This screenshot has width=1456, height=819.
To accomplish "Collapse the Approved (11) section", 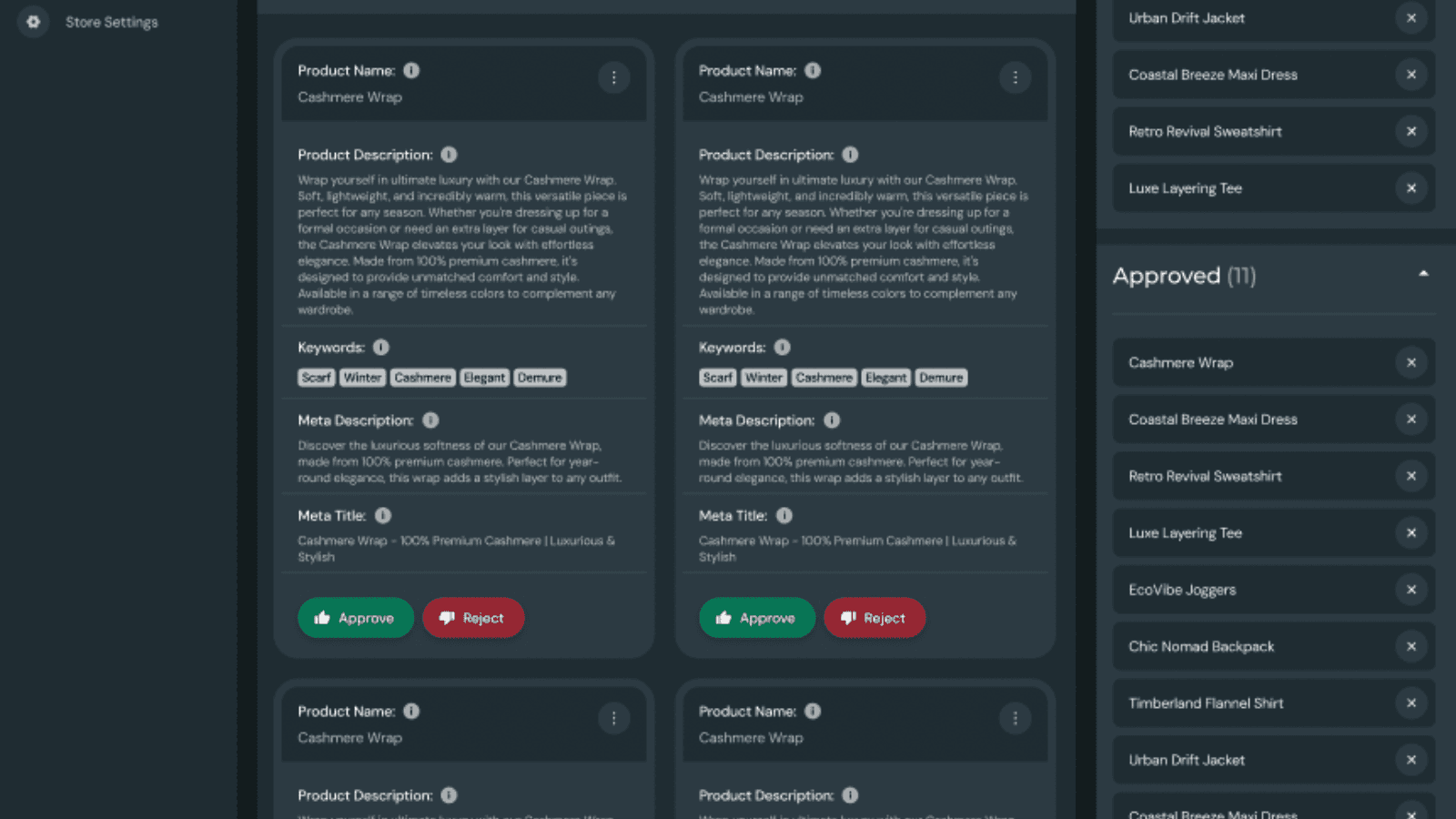I will click(1423, 274).
